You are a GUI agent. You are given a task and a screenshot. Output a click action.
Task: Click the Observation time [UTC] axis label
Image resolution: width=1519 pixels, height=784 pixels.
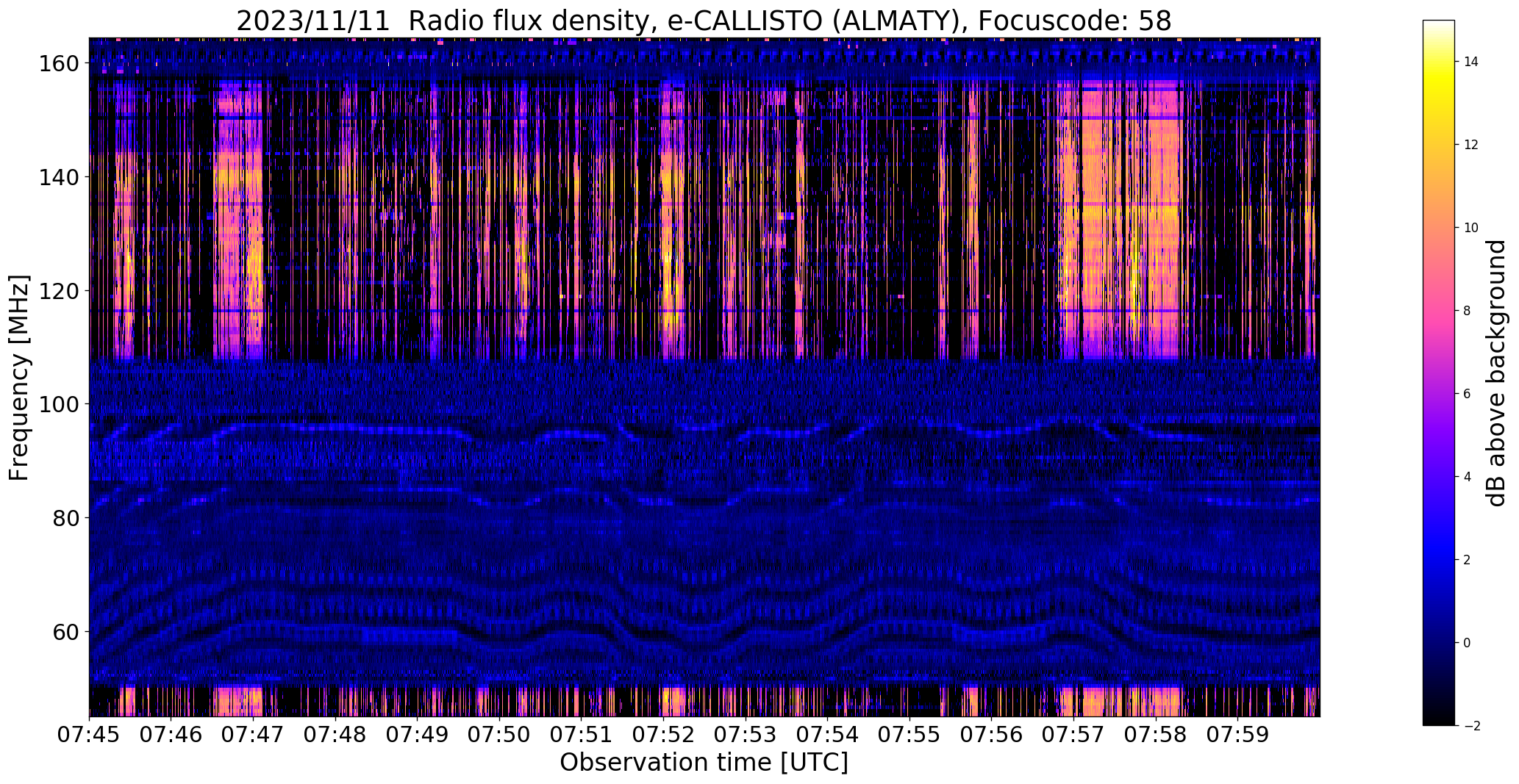(x=704, y=763)
